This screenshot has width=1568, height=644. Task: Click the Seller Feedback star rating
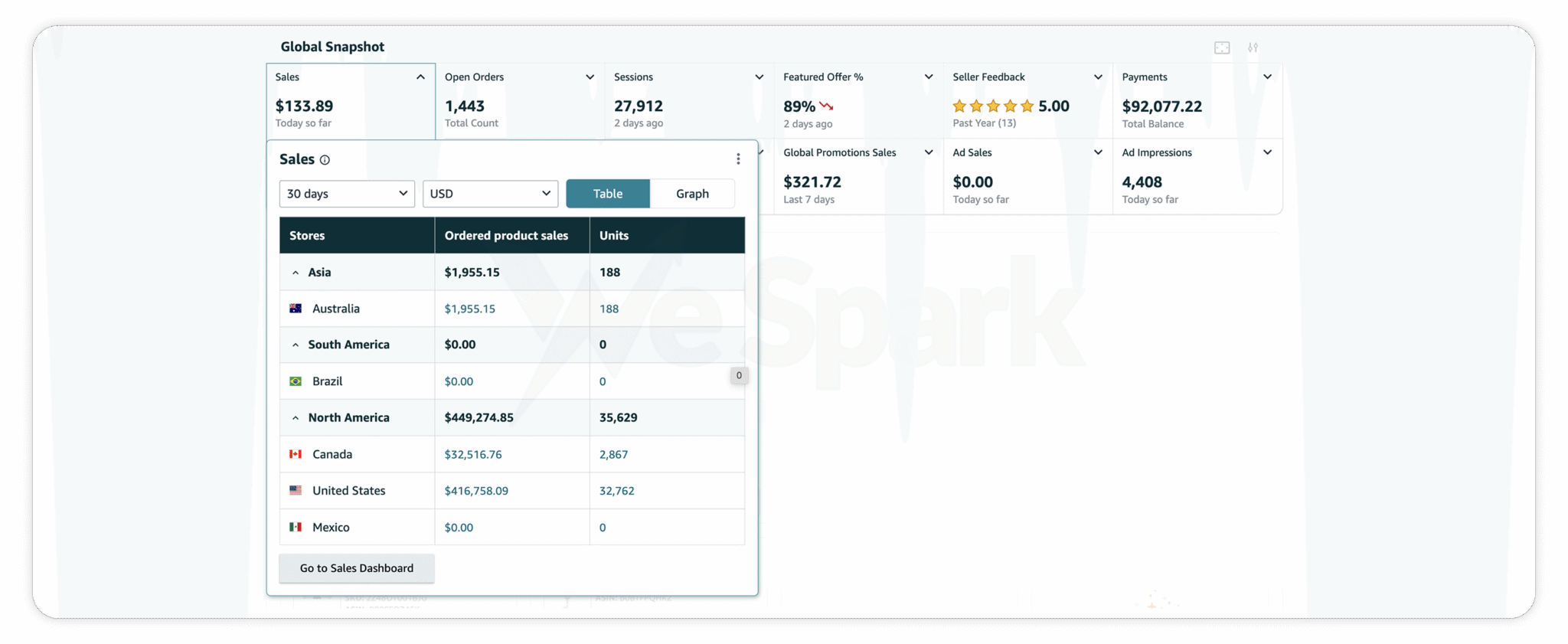click(993, 106)
